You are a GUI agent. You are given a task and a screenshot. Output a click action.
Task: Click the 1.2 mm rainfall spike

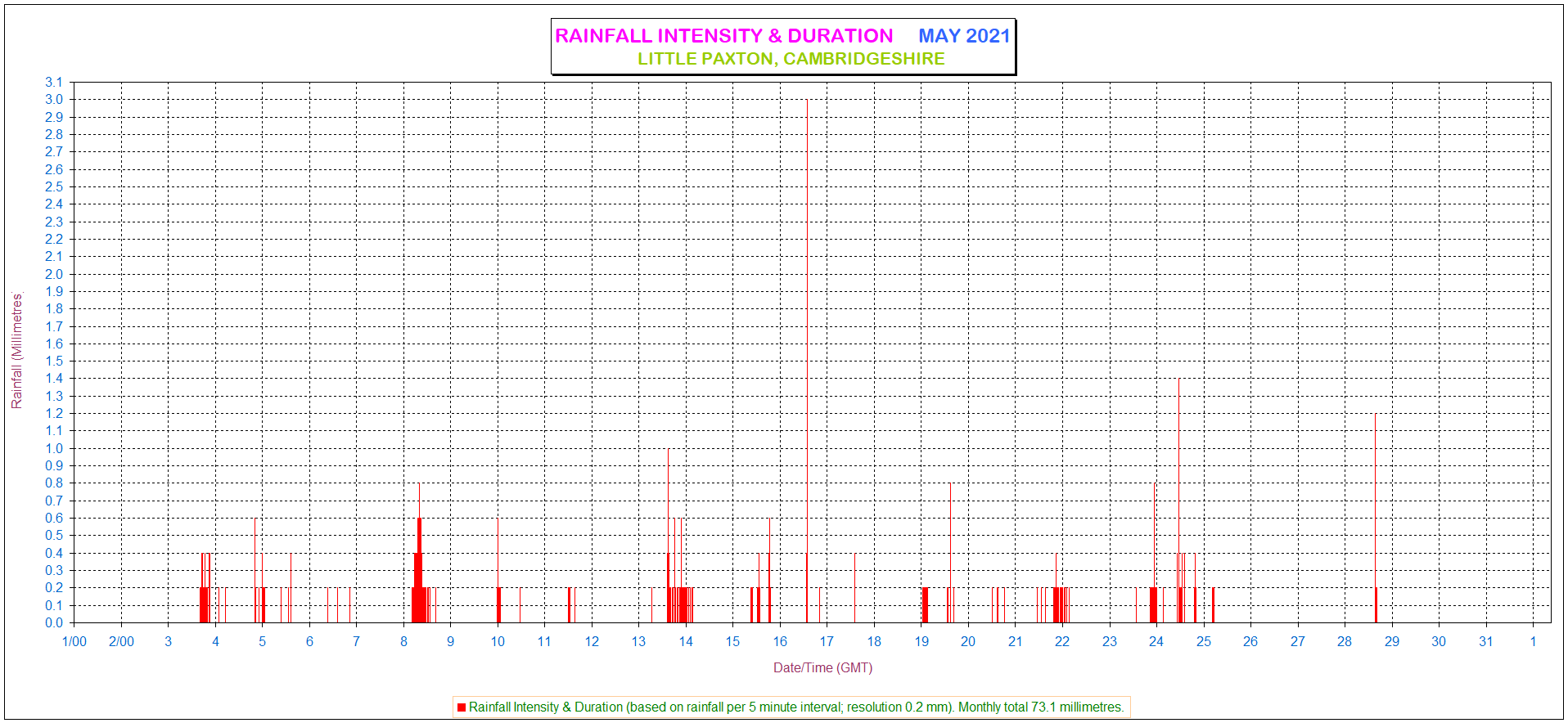(x=1375, y=518)
